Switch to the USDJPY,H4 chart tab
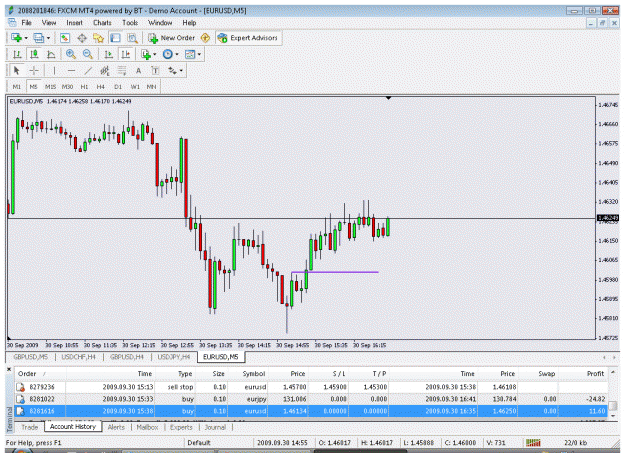The image size is (625, 453). point(174,357)
